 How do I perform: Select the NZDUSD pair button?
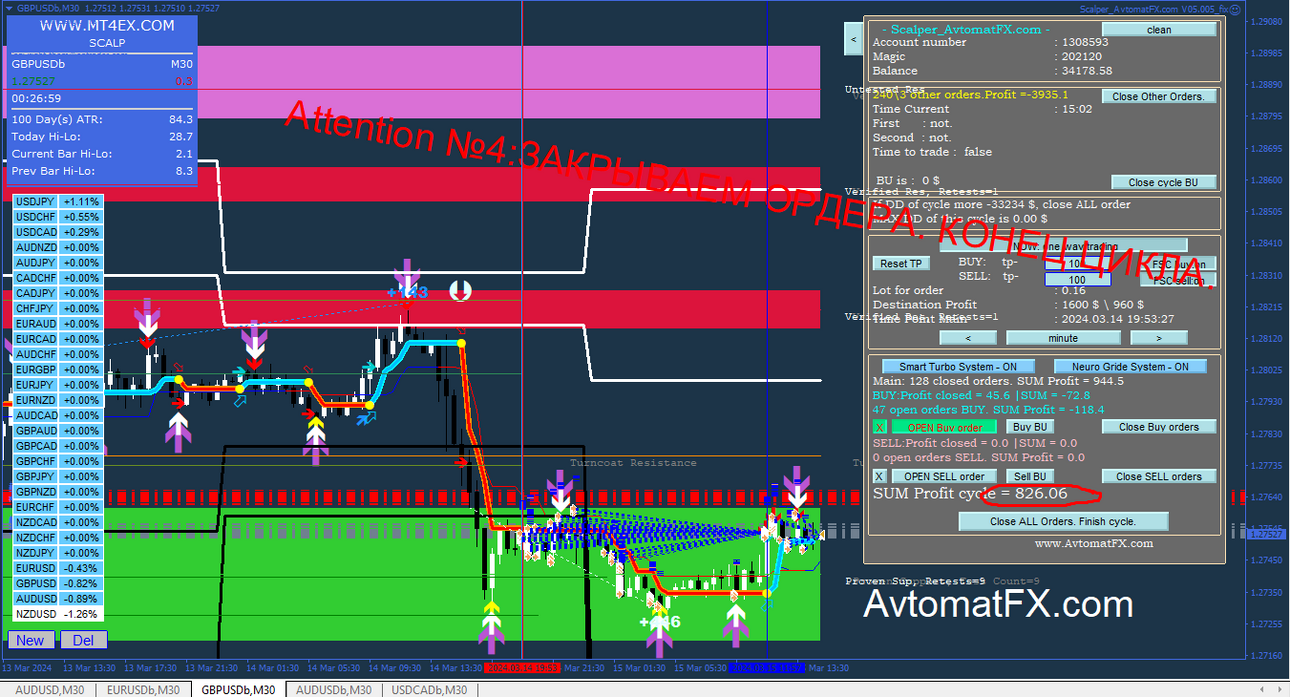[x=36, y=614]
